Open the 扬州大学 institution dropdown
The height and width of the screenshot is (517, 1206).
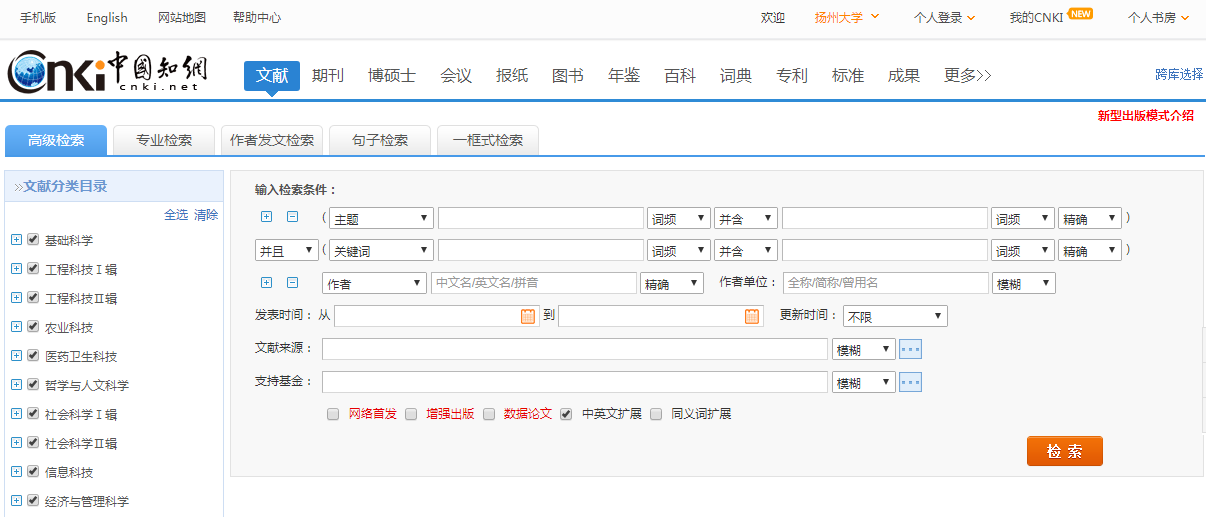[x=847, y=17]
